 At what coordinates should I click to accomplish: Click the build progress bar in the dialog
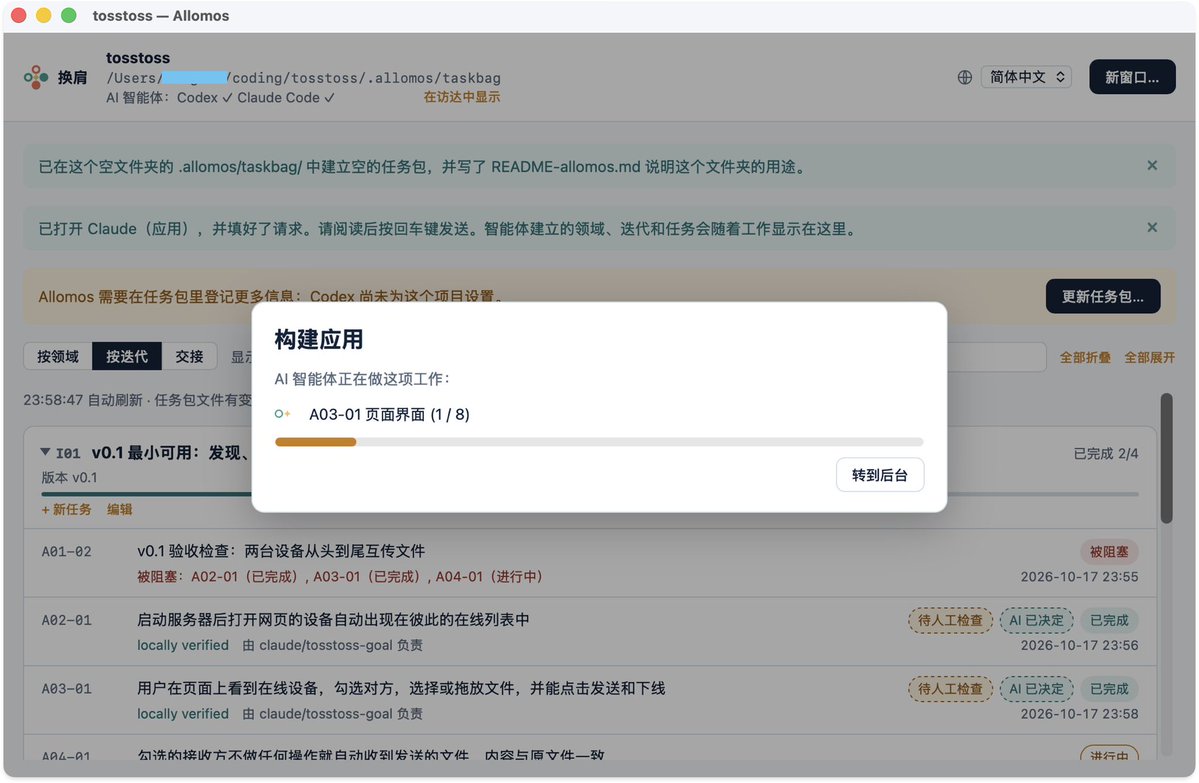click(599, 442)
